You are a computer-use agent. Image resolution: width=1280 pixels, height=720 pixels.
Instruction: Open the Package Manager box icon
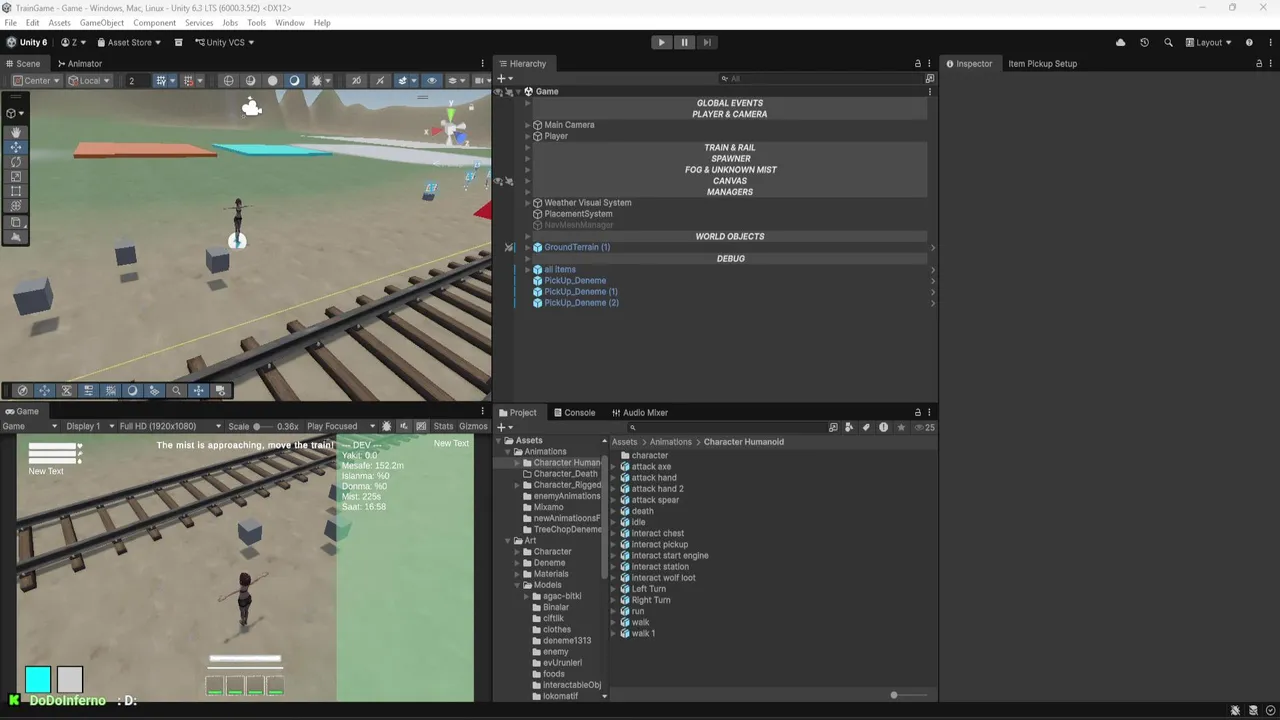tap(178, 42)
